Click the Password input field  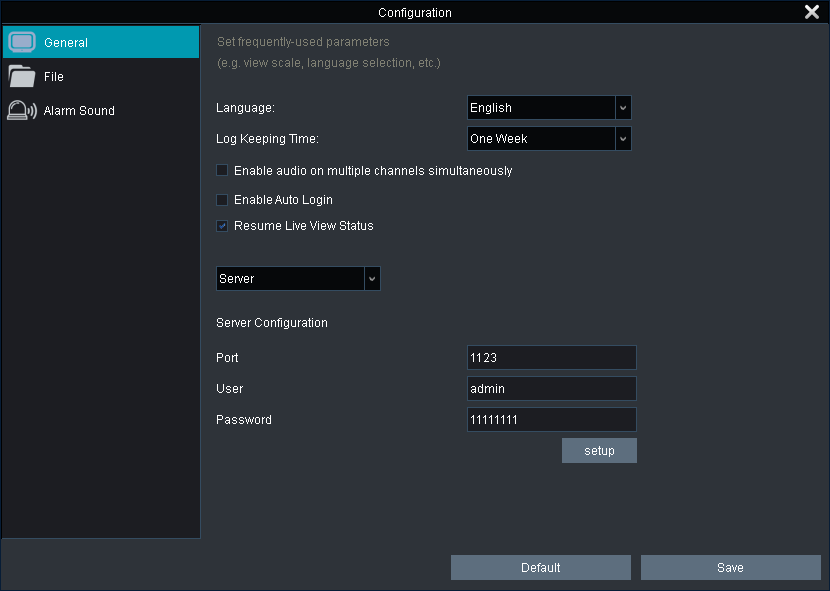point(551,420)
